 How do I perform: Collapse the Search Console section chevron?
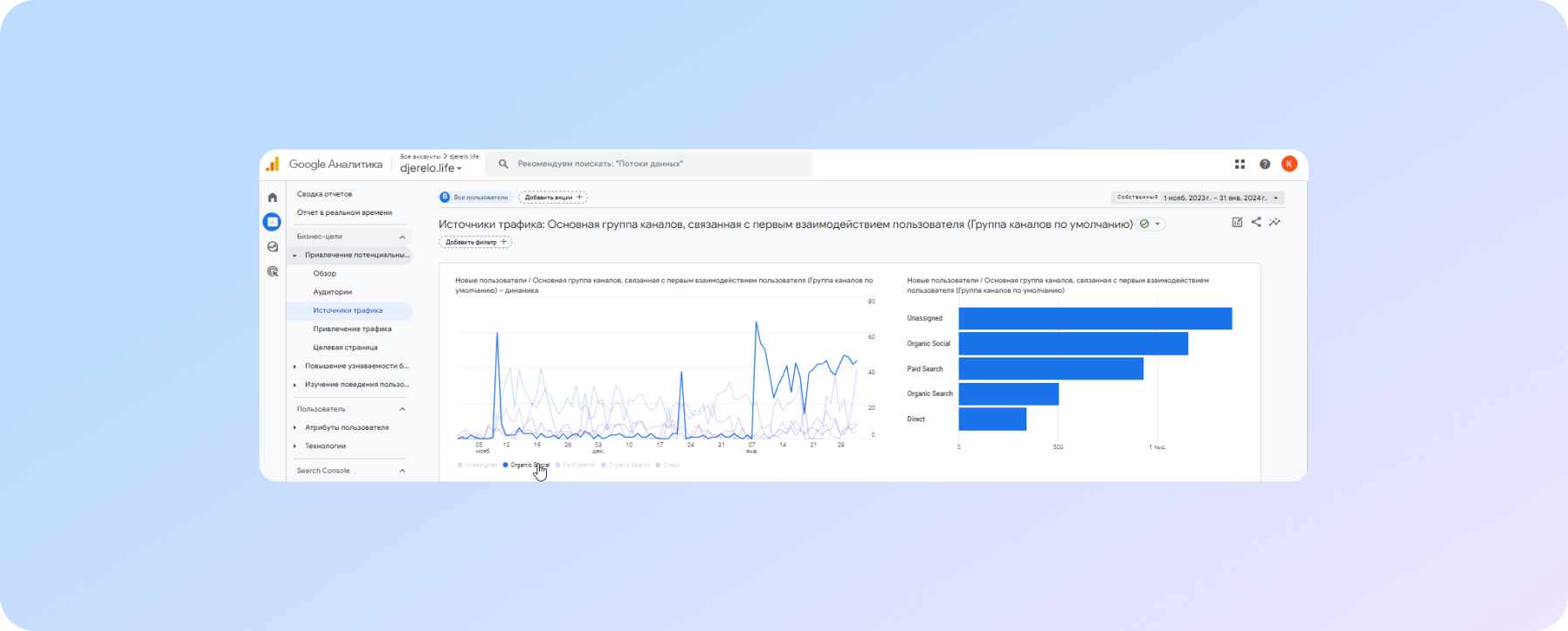click(403, 471)
